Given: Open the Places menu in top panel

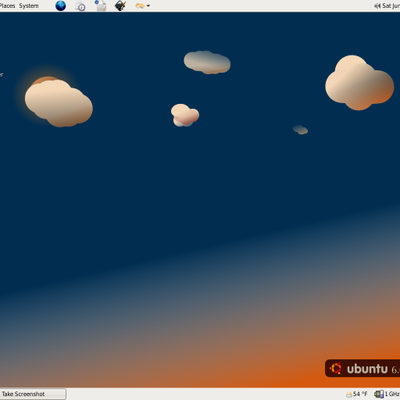Looking at the screenshot, I should (7, 6).
